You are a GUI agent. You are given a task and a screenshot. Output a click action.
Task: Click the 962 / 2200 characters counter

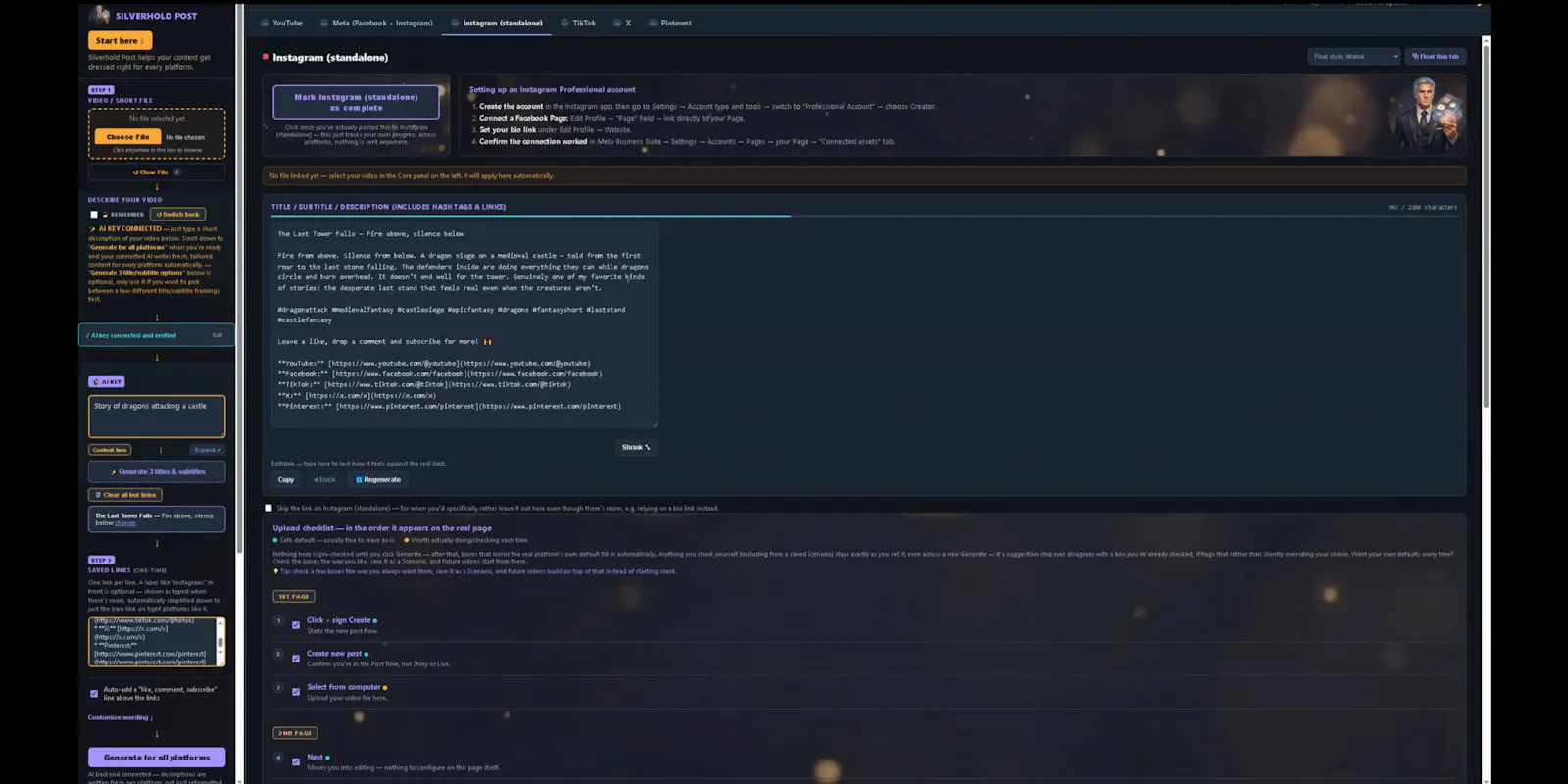click(1422, 207)
